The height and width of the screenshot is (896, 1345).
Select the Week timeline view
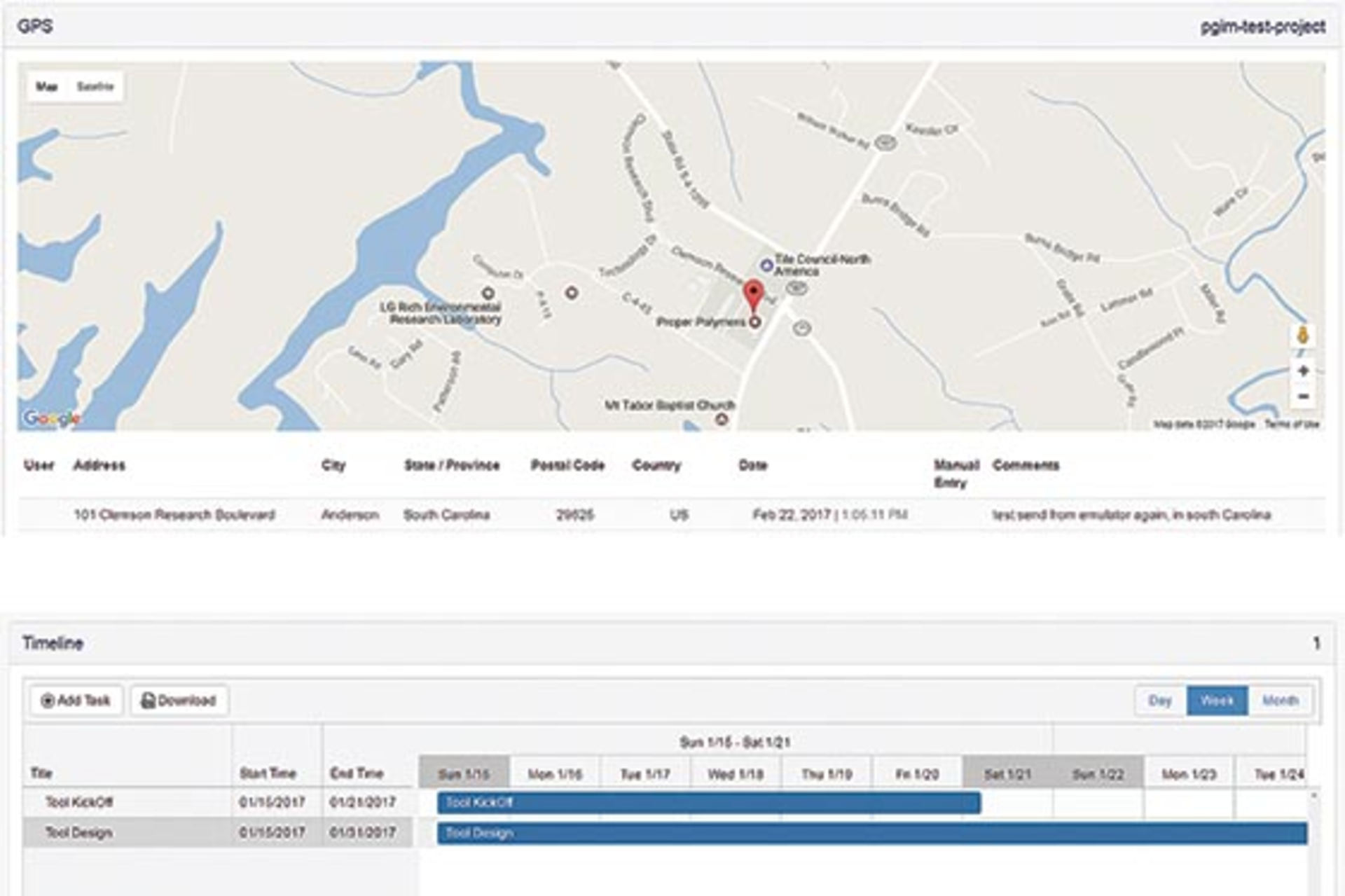(x=1217, y=701)
